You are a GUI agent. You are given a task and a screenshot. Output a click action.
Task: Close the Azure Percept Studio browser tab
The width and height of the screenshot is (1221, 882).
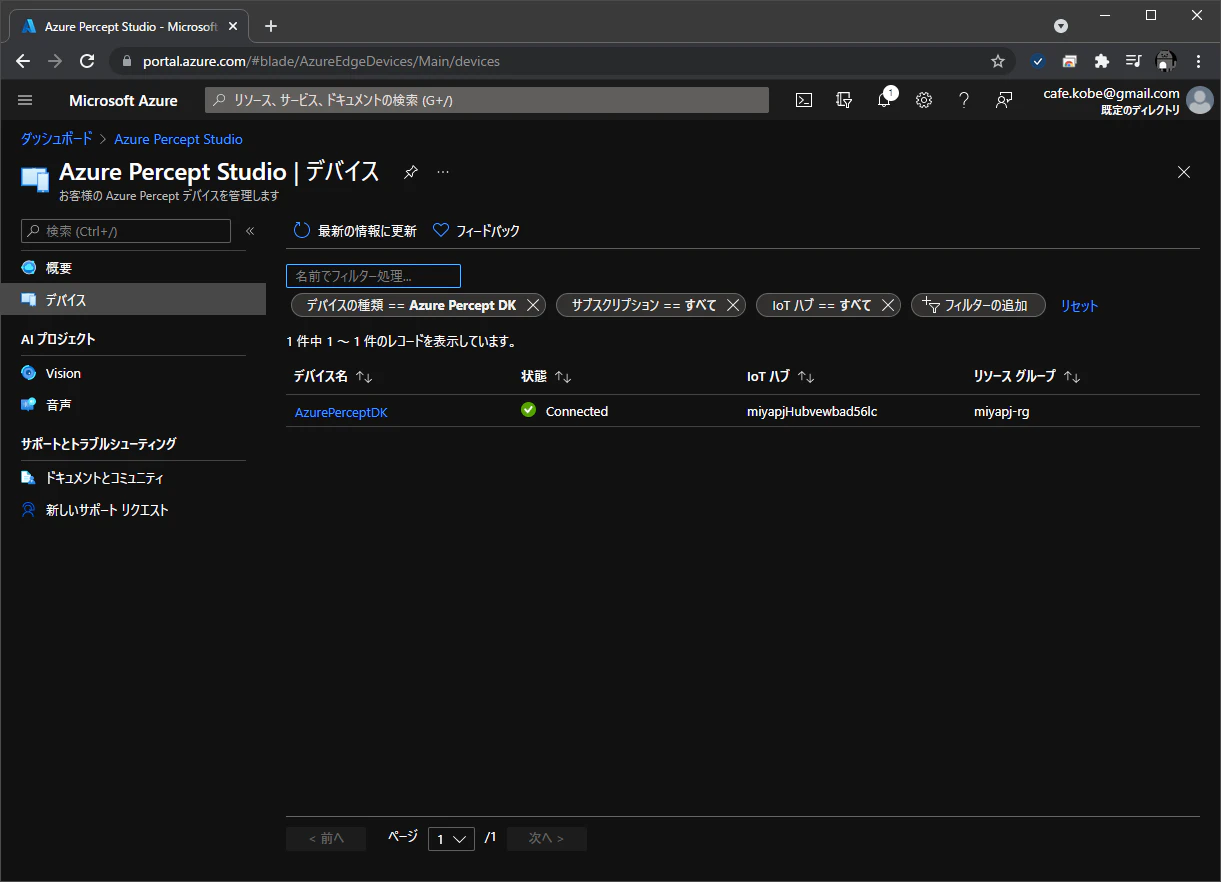[x=235, y=26]
